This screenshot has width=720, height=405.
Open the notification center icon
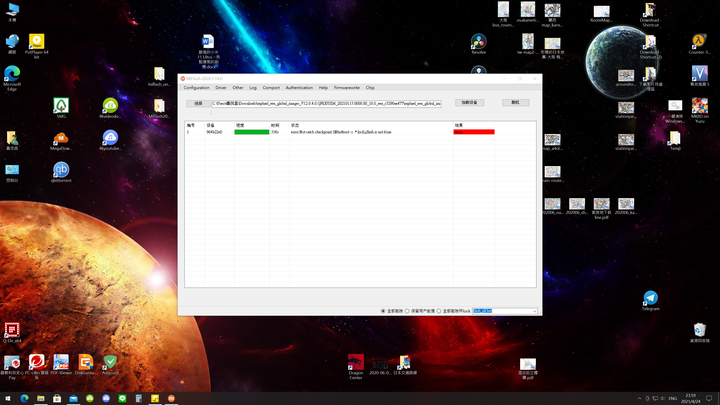tap(709, 398)
